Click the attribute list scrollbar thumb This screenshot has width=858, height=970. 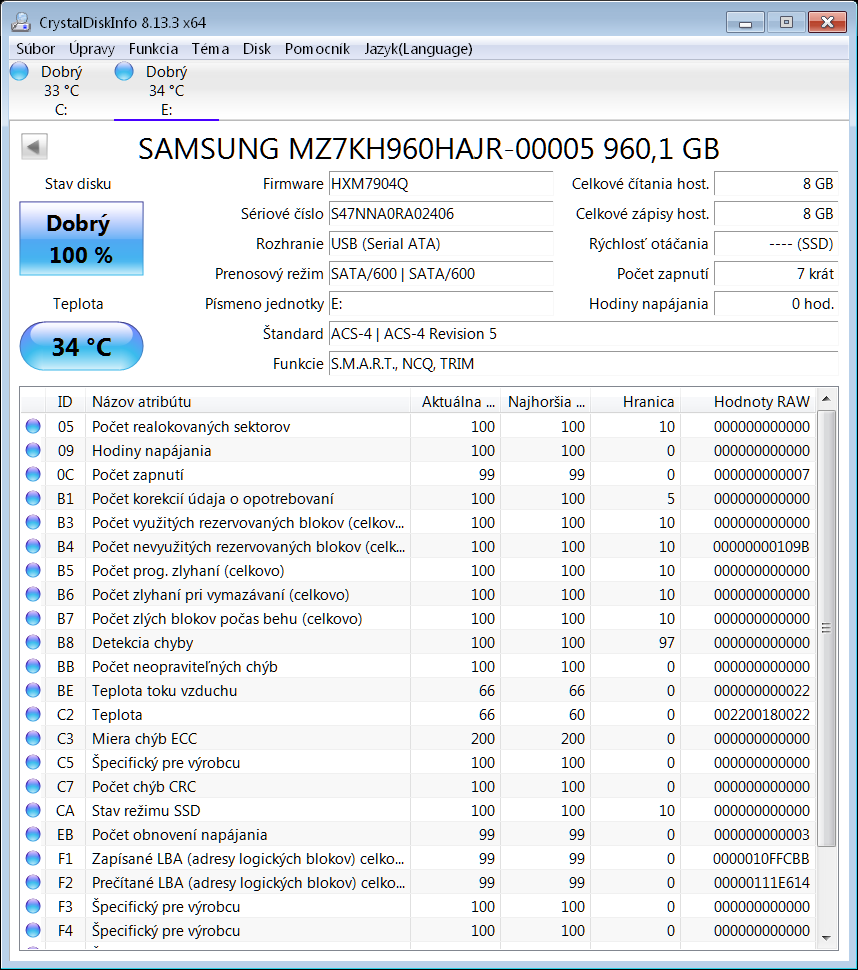point(826,628)
